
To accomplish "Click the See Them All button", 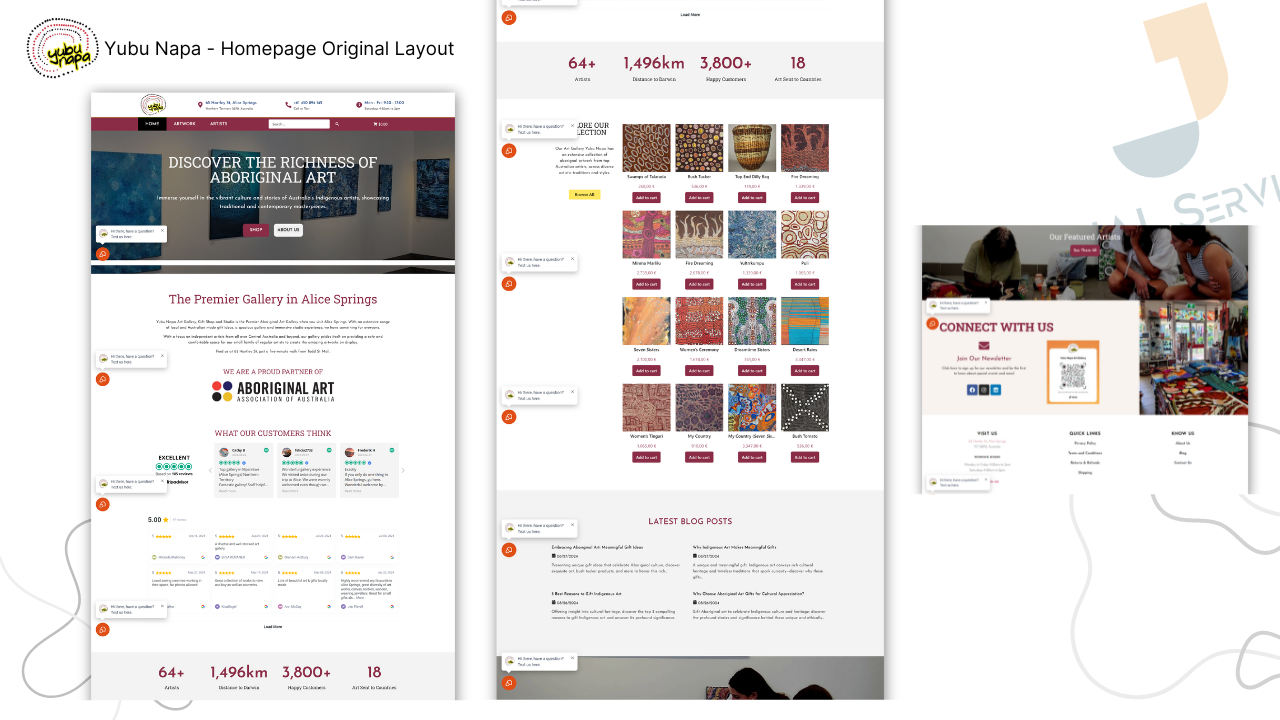I will point(1085,250).
